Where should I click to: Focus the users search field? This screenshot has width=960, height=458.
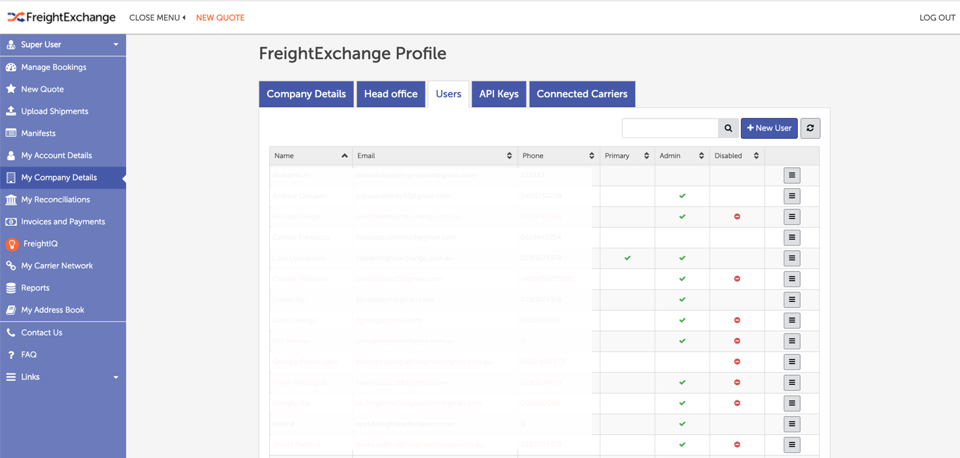tap(670, 129)
